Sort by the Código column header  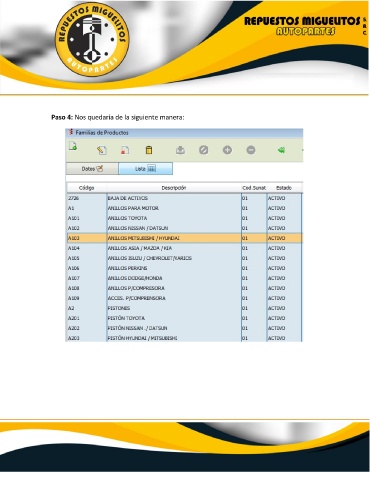[x=87, y=188]
